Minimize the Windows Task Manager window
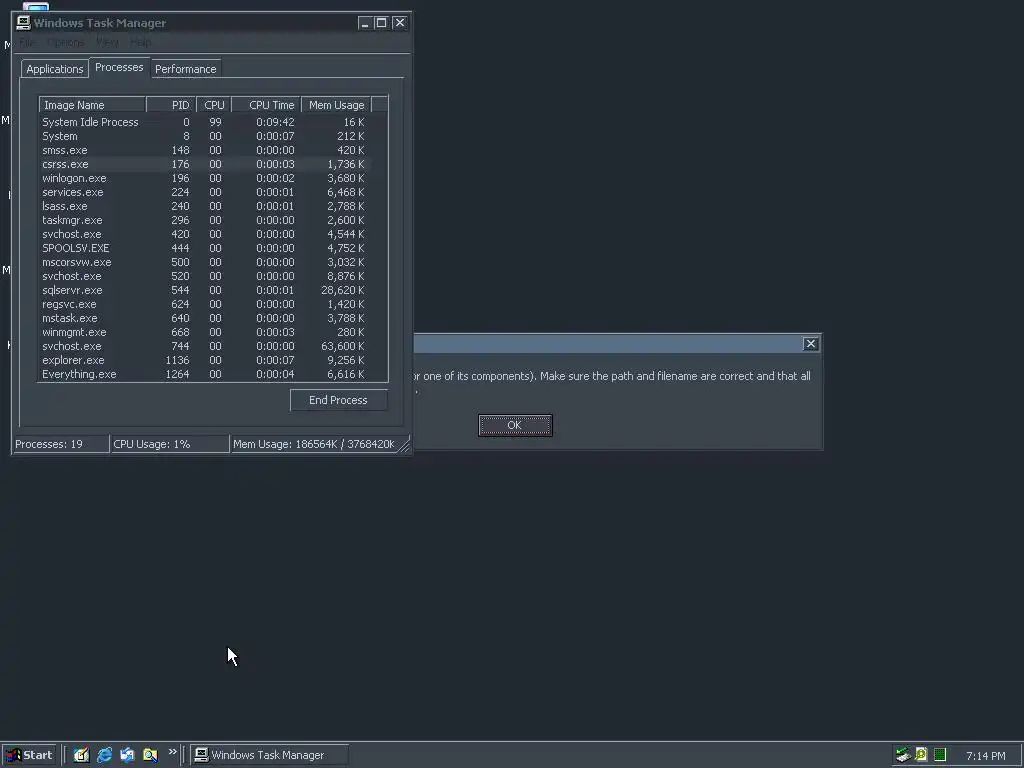This screenshot has height=768, width=1024. point(364,23)
